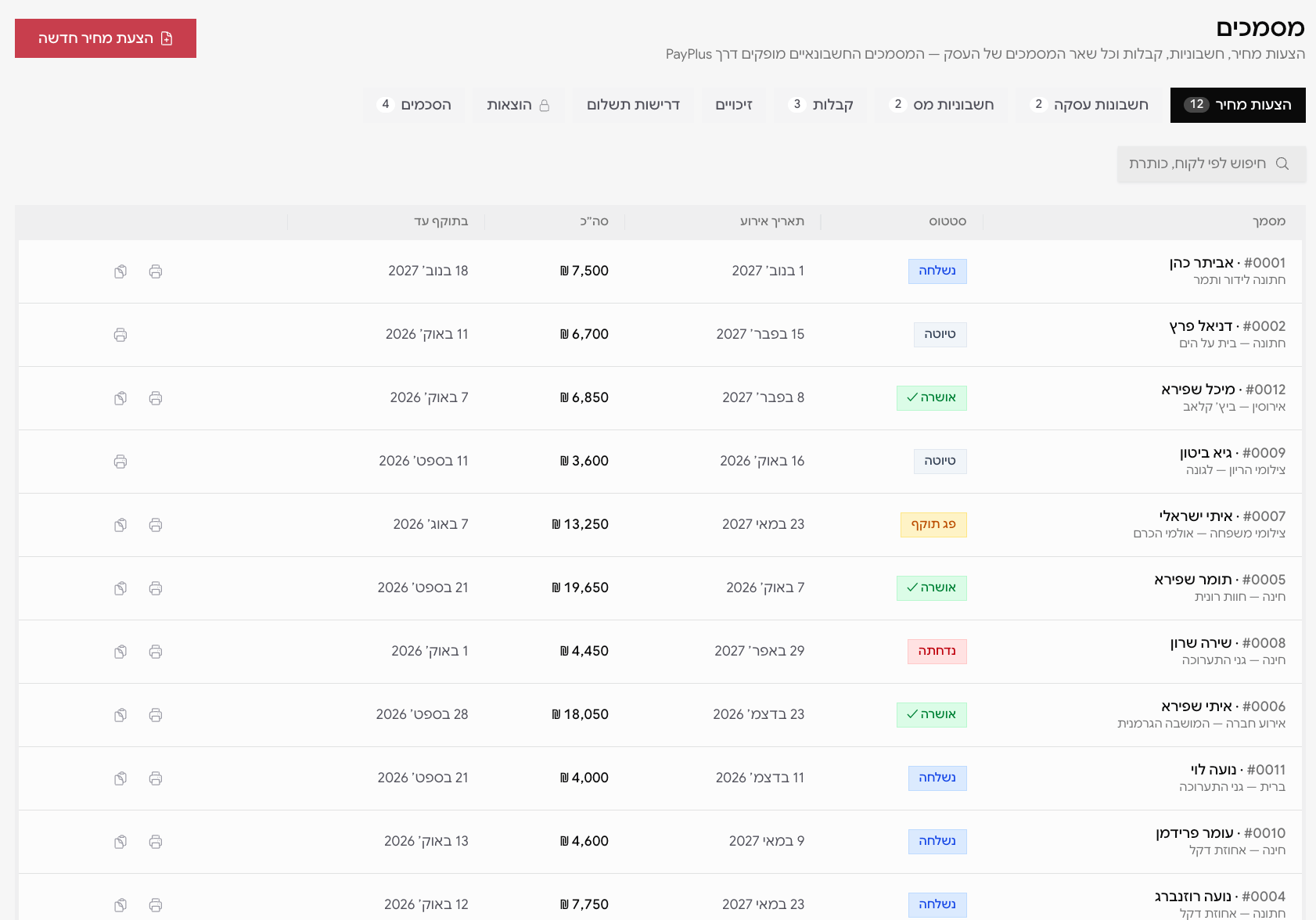Click the בתוקף עד column header
The image size is (1316, 920).
click(x=441, y=221)
